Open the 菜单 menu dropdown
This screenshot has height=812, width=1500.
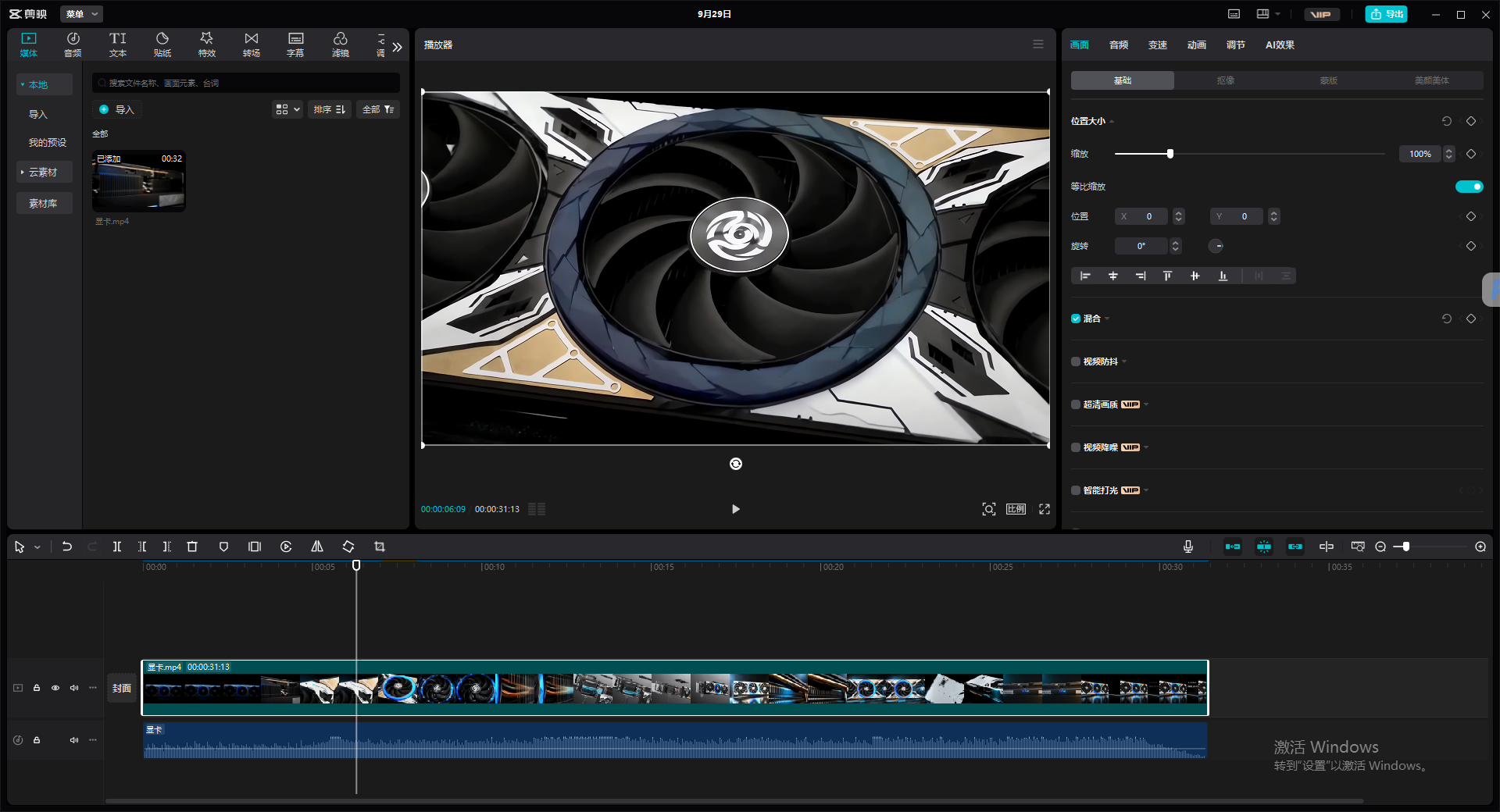[82, 14]
